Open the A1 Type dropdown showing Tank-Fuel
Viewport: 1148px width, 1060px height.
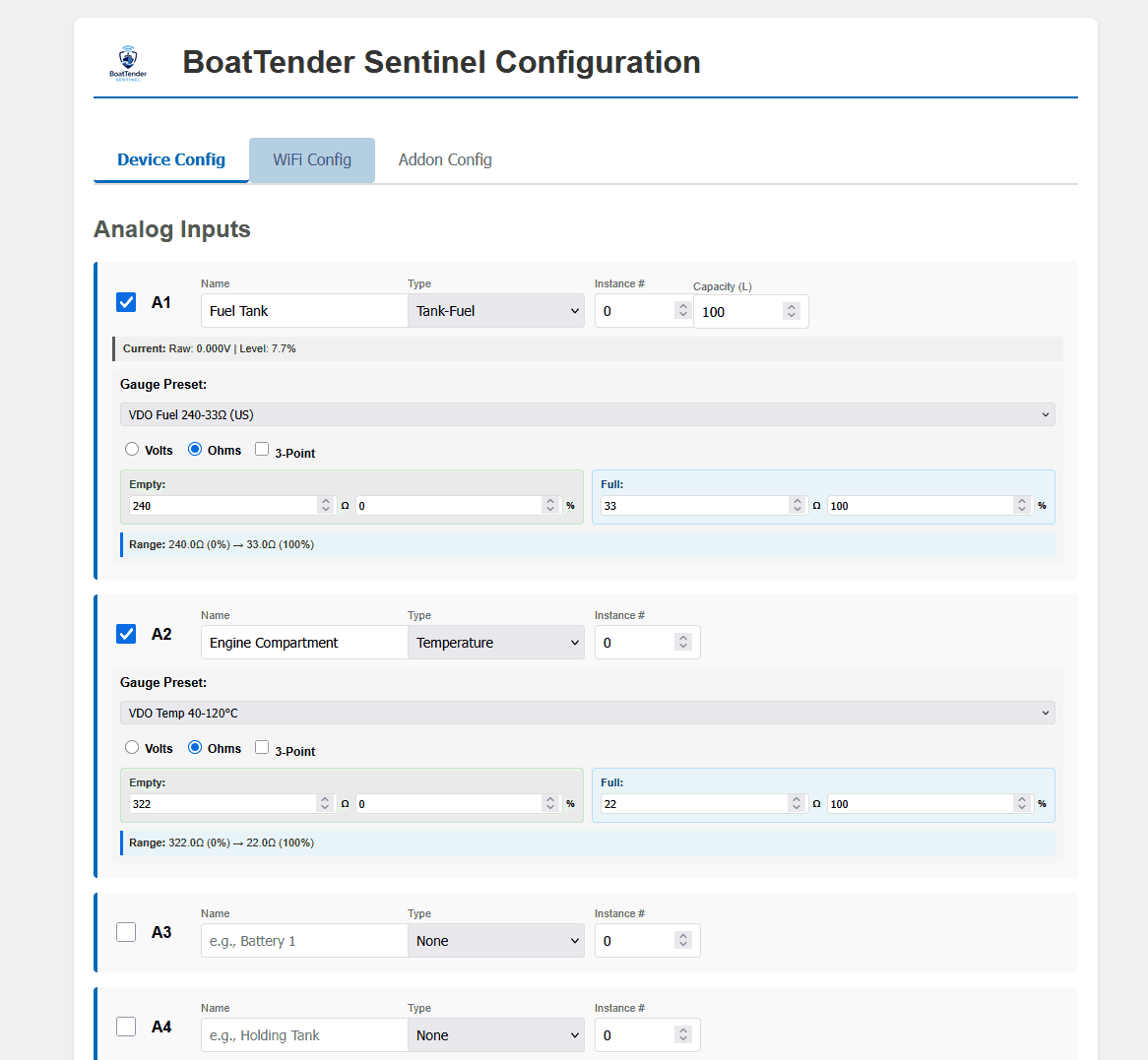pos(496,310)
